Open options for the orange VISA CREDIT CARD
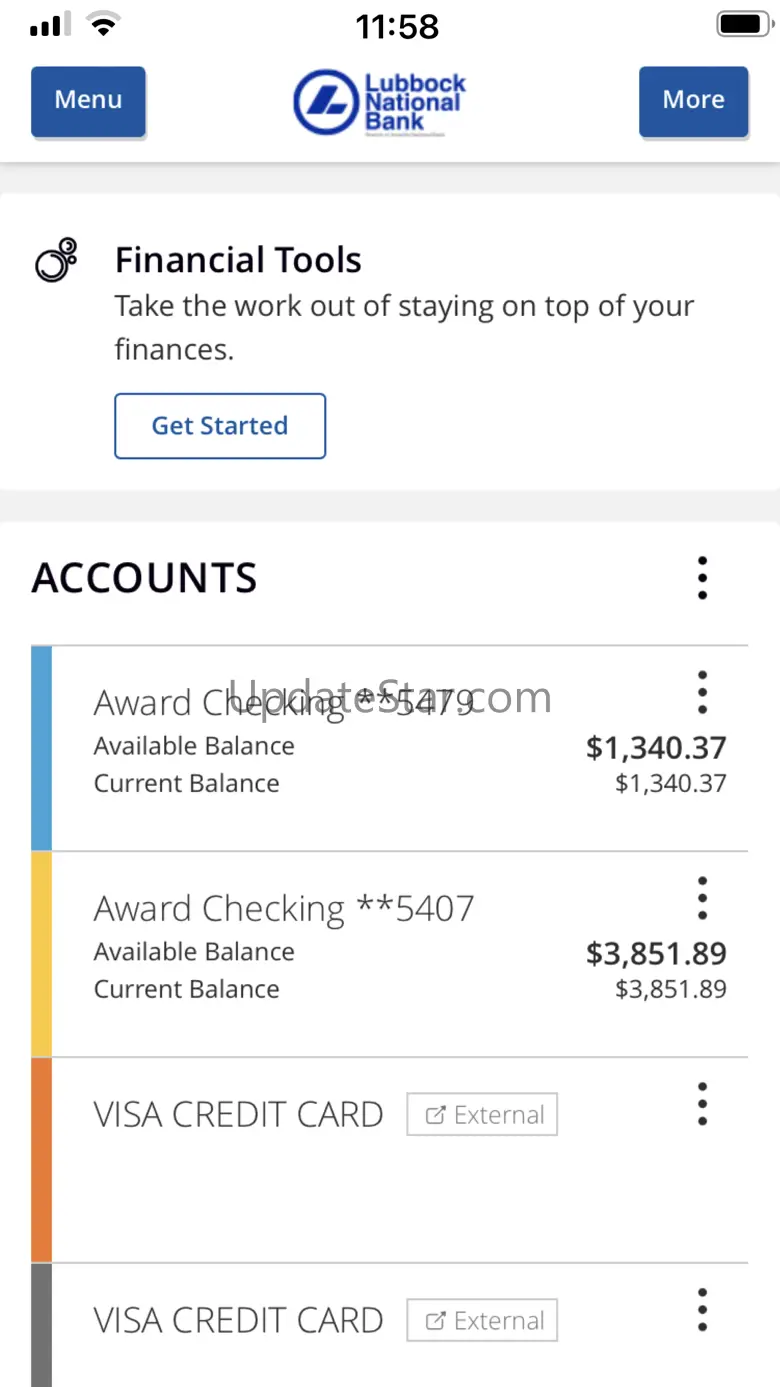Image resolution: width=780 pixels, height=1387 pixels. pyautogui.click(x=702, y=1104)
